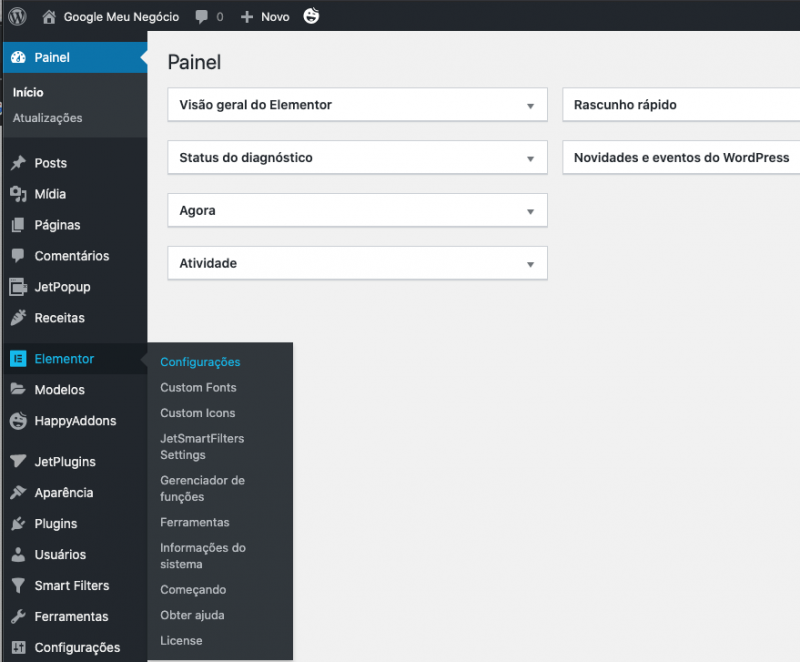Expand the Atividade widget arrow
This screenshot has height=662, width=800.
pyautogui.click(x=531, y=264)
